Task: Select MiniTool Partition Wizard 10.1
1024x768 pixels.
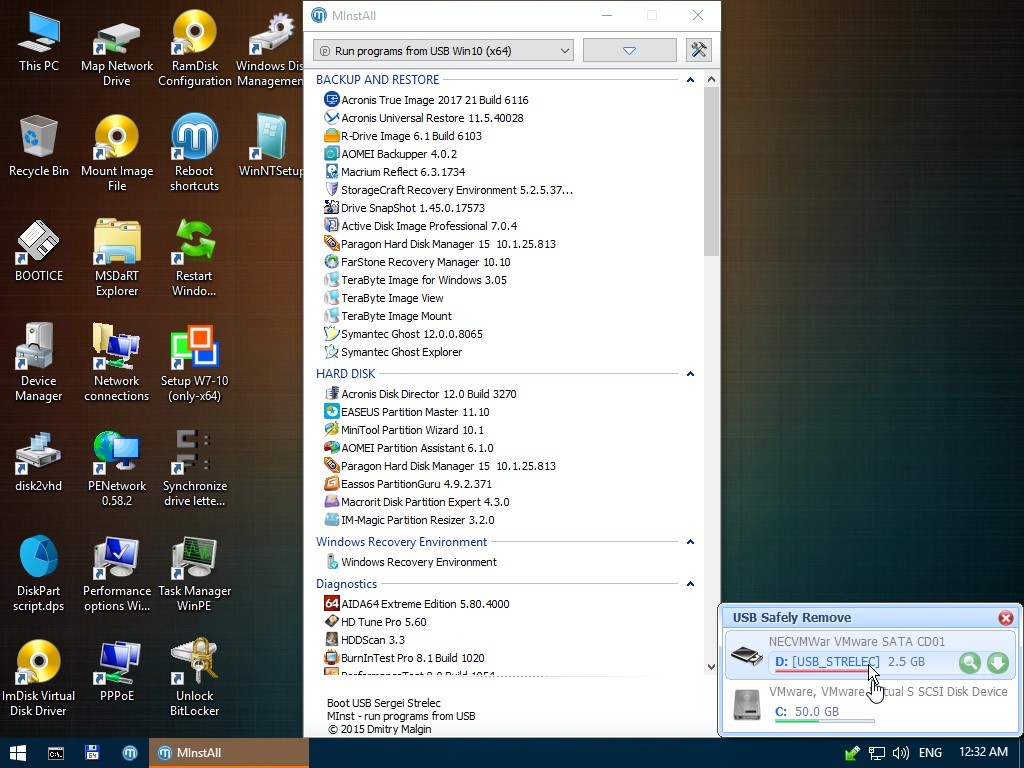Action: tap(404, 430)
